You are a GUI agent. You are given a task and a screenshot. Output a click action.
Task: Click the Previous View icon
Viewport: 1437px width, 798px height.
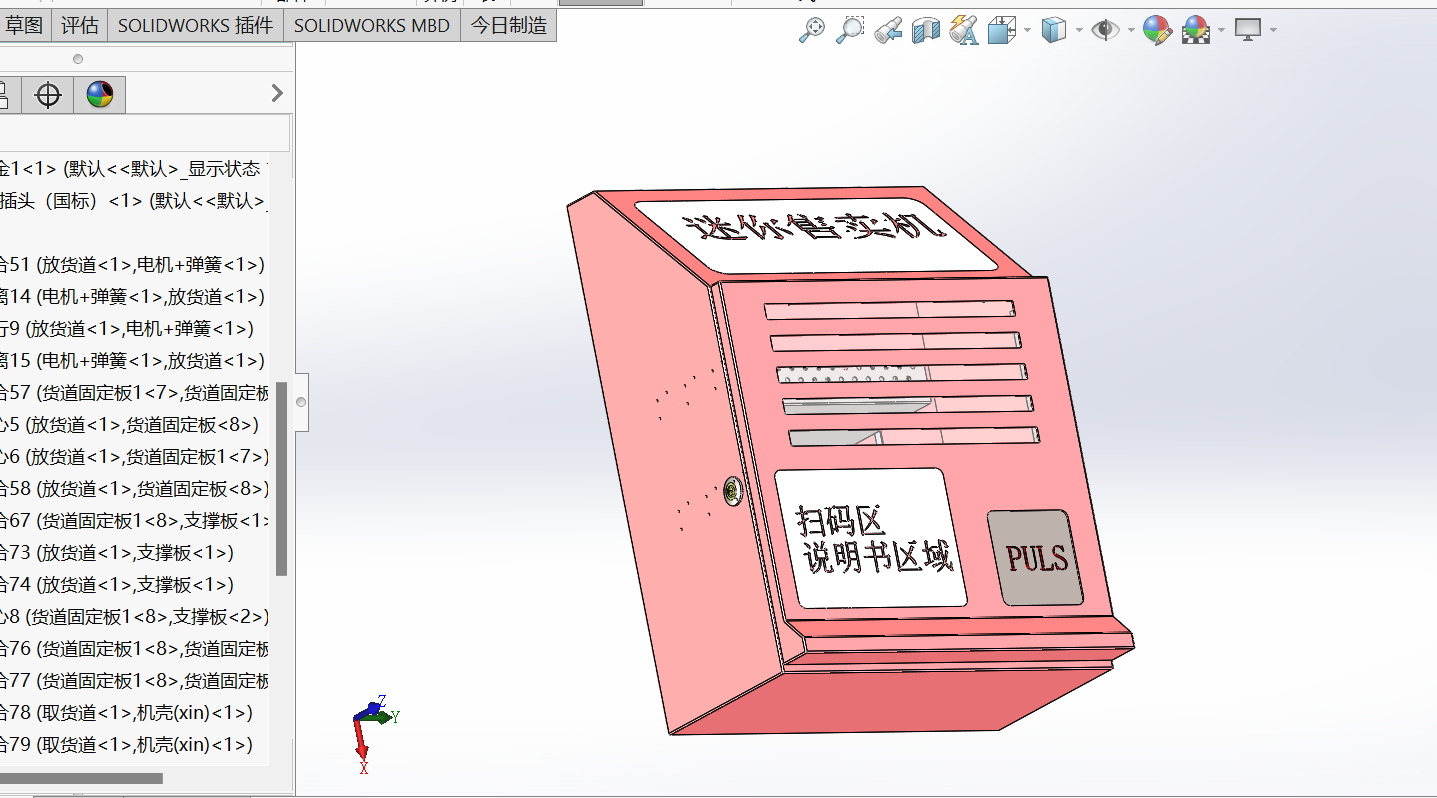(x=887, y=30)
